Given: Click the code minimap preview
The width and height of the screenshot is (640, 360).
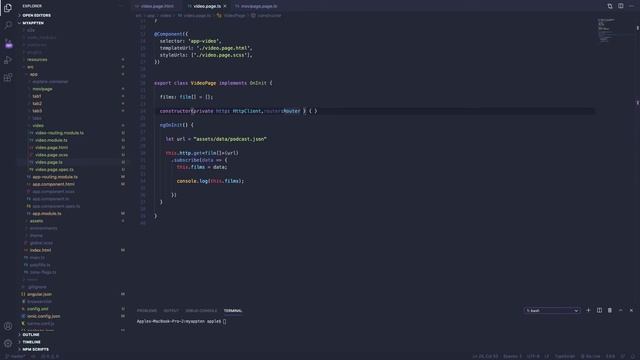Looking at the screenshot, I should tap(606, 31).
